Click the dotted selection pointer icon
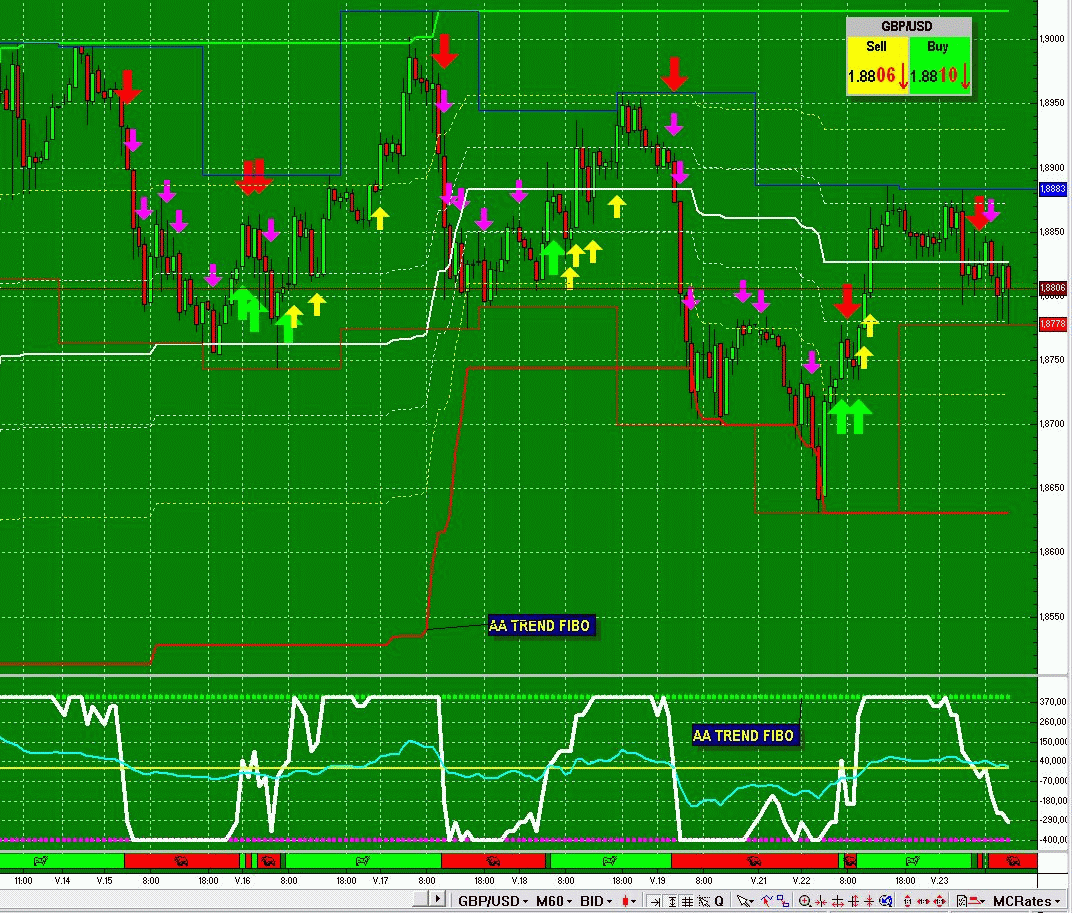 [703, 901]
